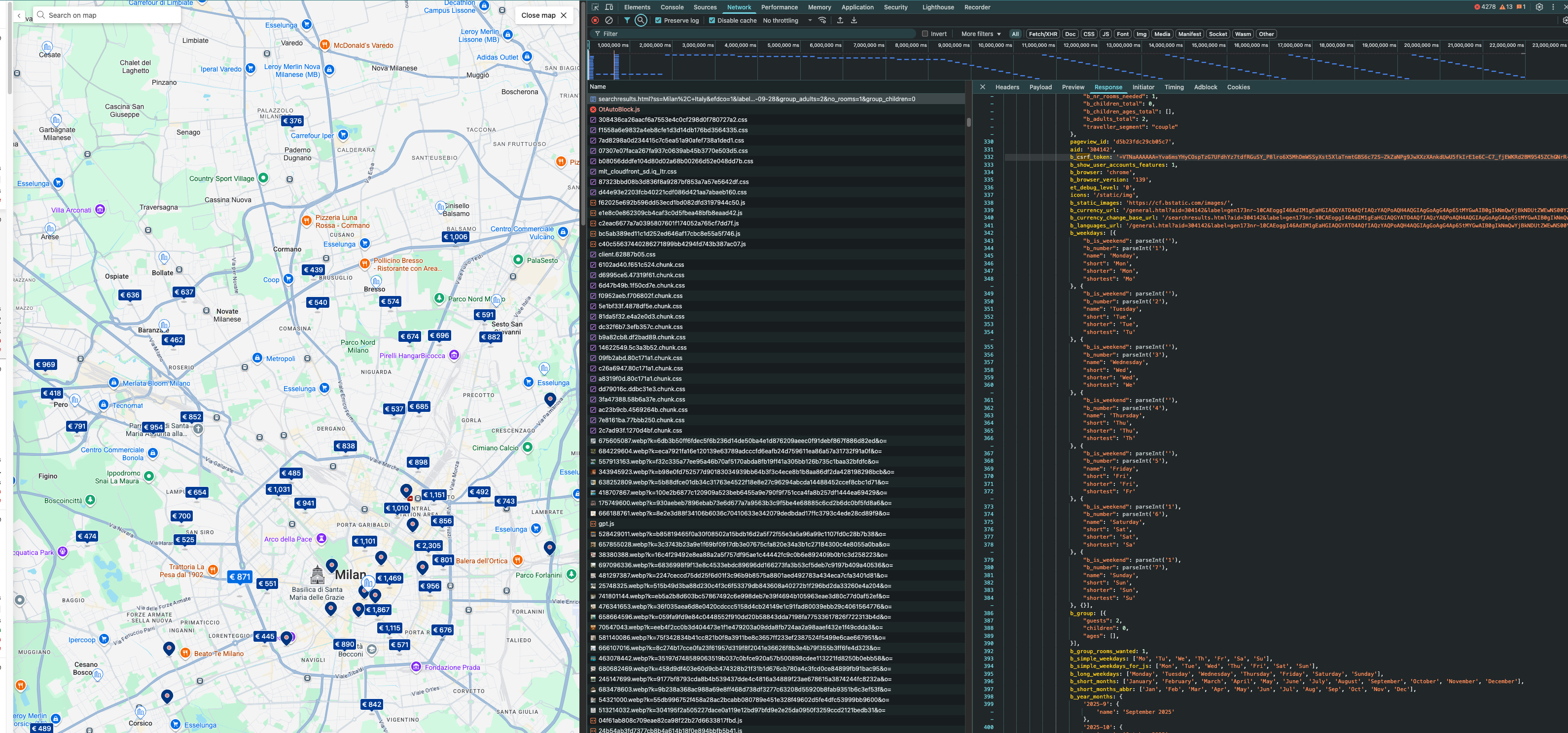The width and height of the screenshot is (1568, 733).
Task: Enable the Invert filter checkbox
Action: (925, 34)
